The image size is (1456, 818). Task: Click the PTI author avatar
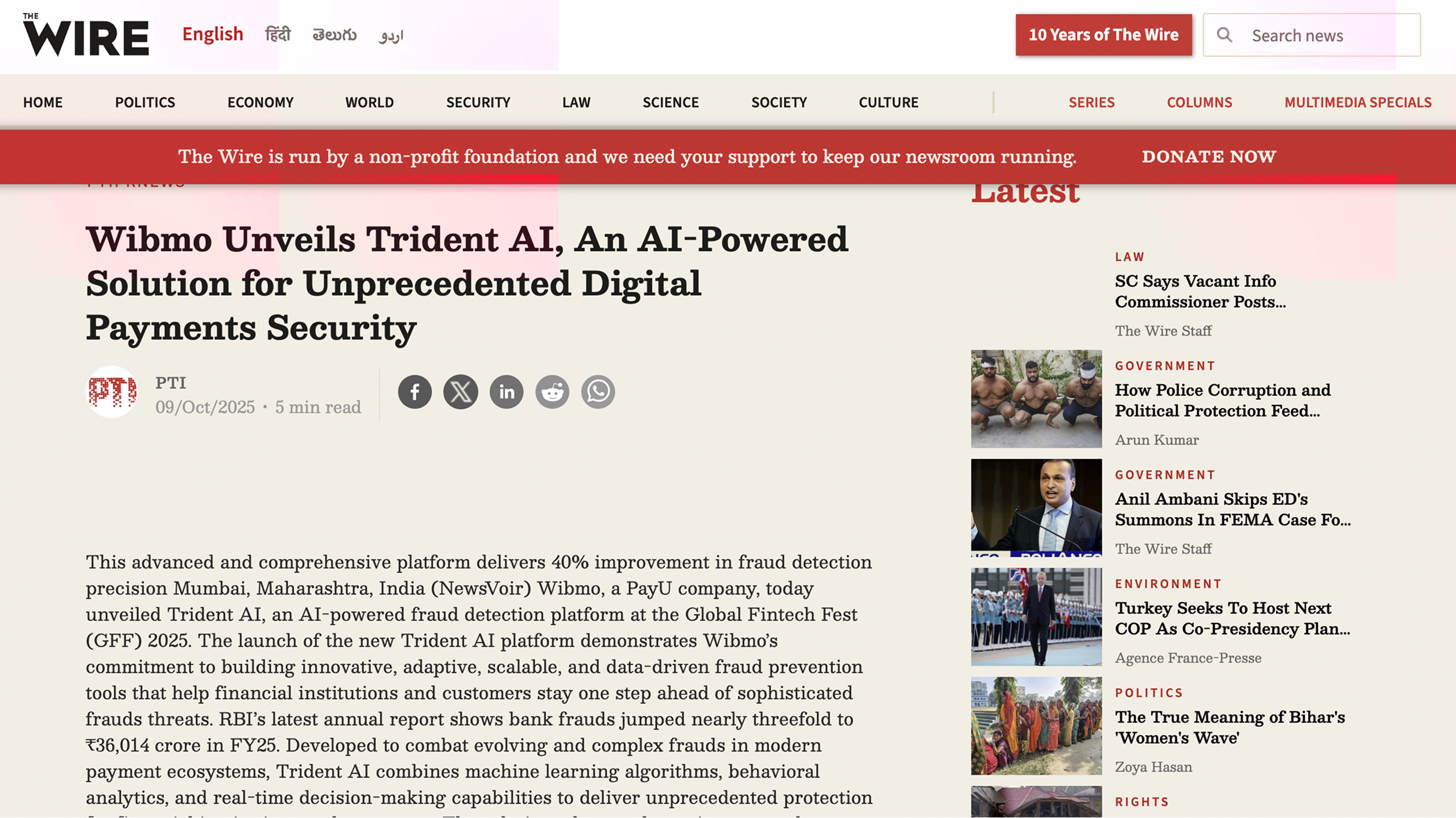click(112, 392)
